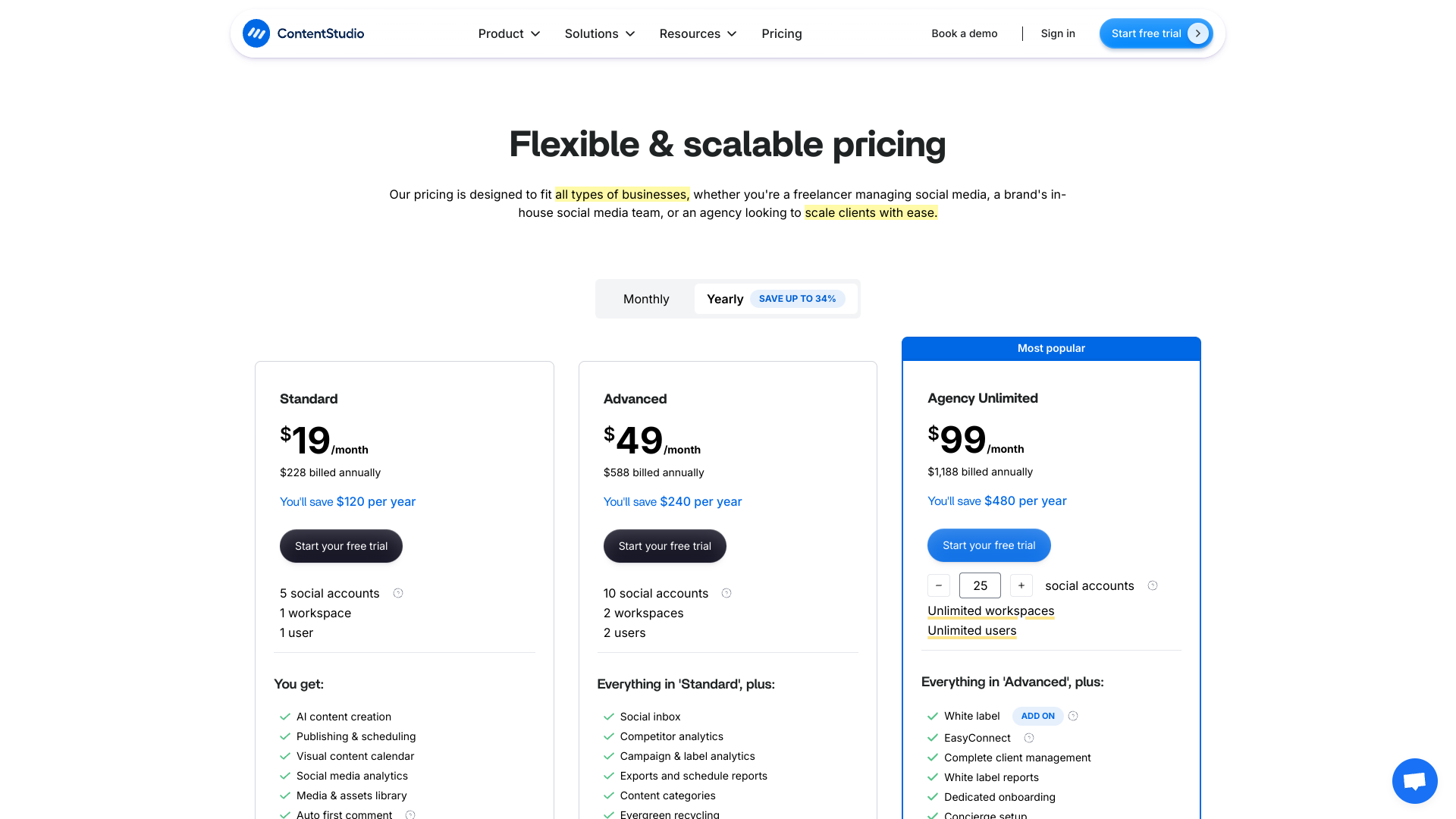Click the ContentStudio logo icon
This screenshot has height=819, width=1456.
tap(256, 33)
